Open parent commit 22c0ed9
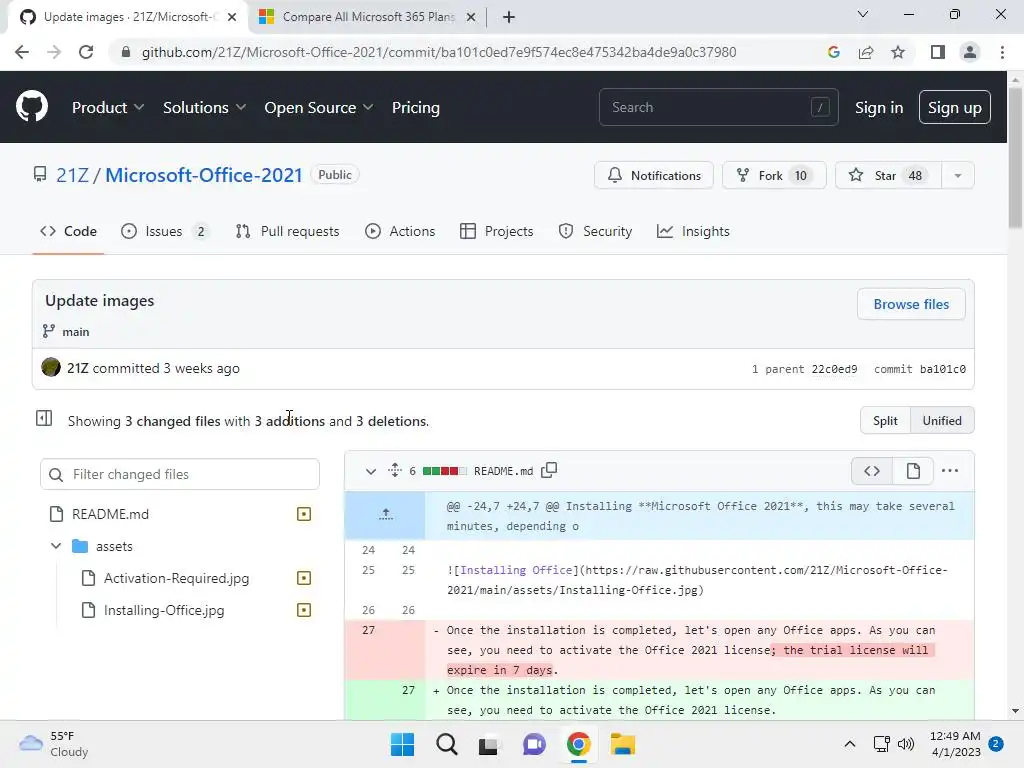 click(x=834, y=369)
